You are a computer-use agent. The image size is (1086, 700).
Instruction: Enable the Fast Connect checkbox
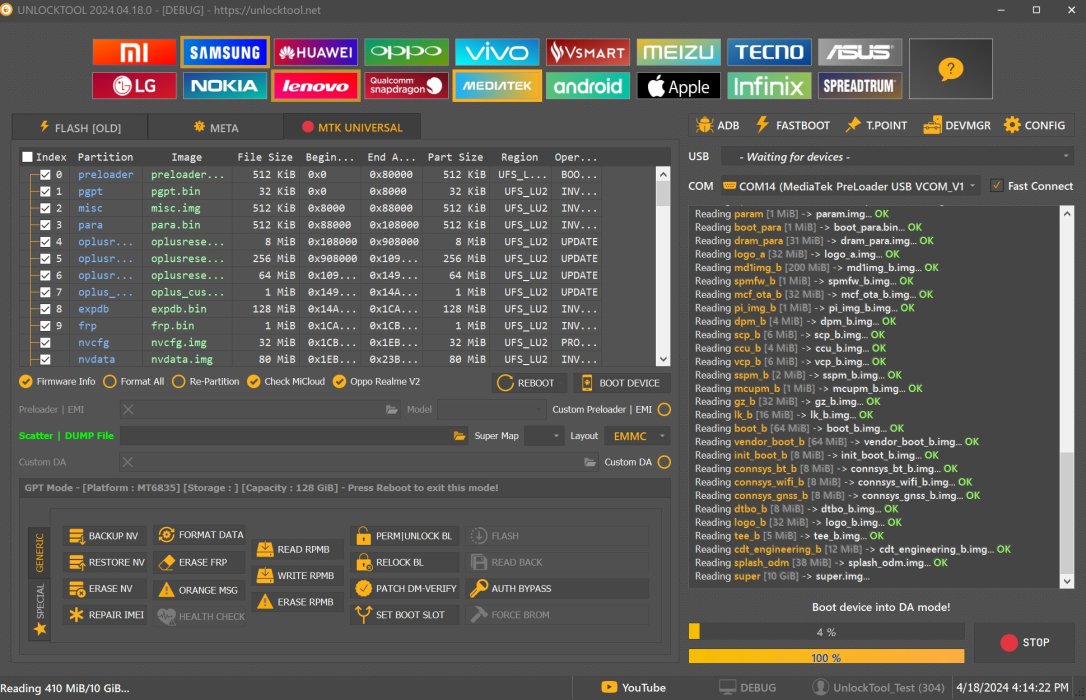pyautogui.click(x=996, y=186)
